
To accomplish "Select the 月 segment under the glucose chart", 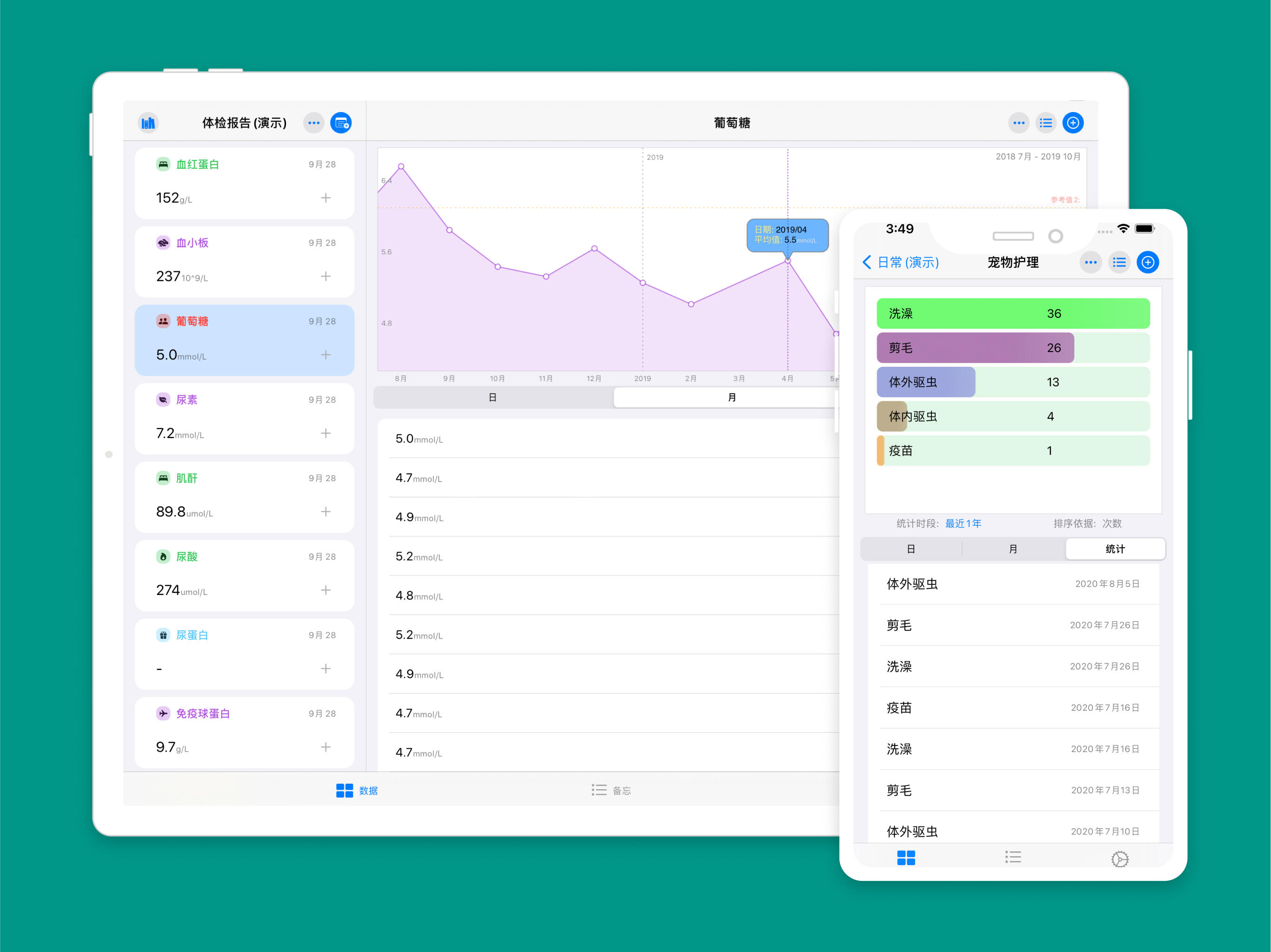I will pyautogui.click(x=731, y=397).
